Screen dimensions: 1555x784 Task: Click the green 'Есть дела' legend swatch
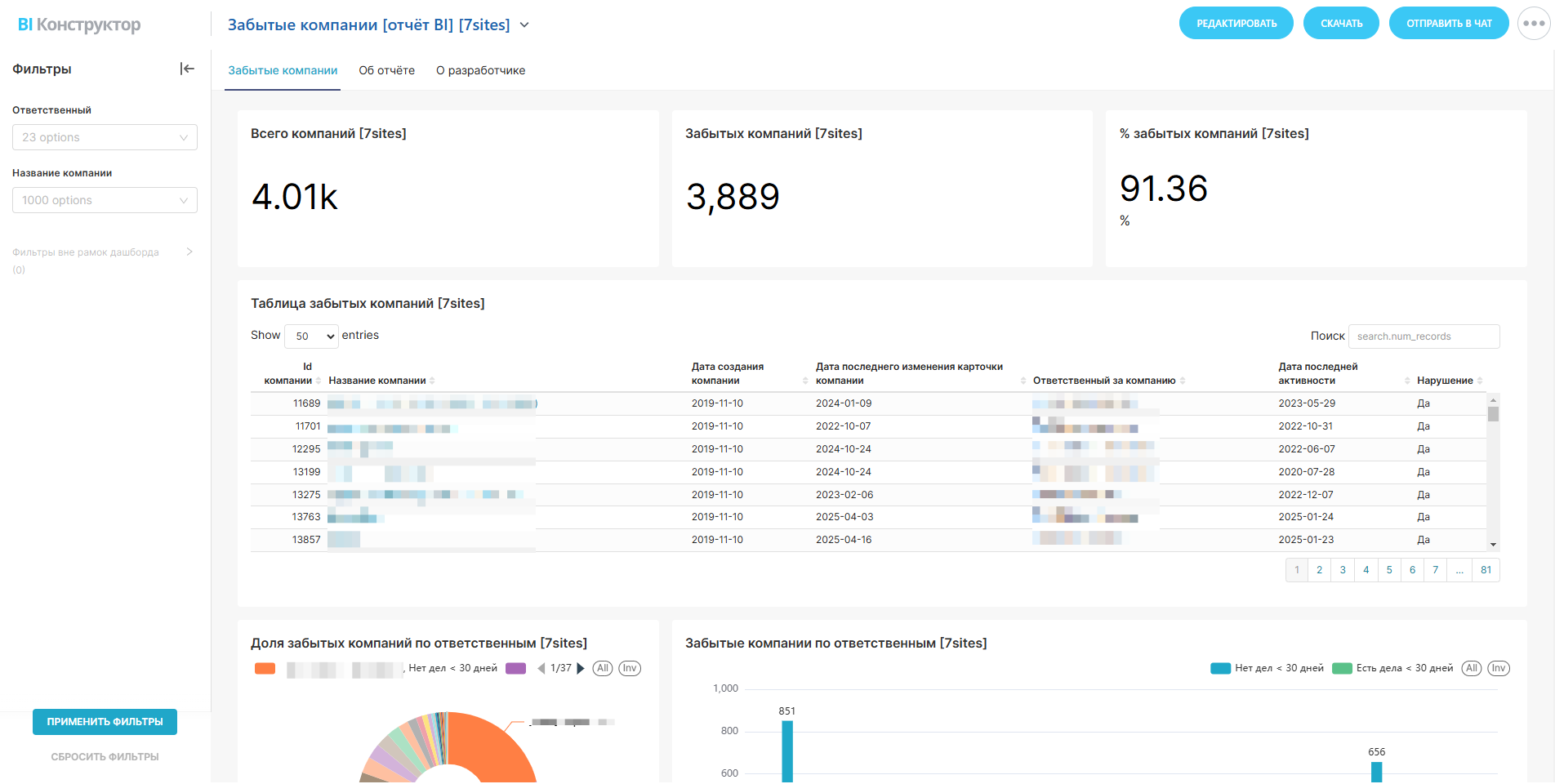point(1342,669)
